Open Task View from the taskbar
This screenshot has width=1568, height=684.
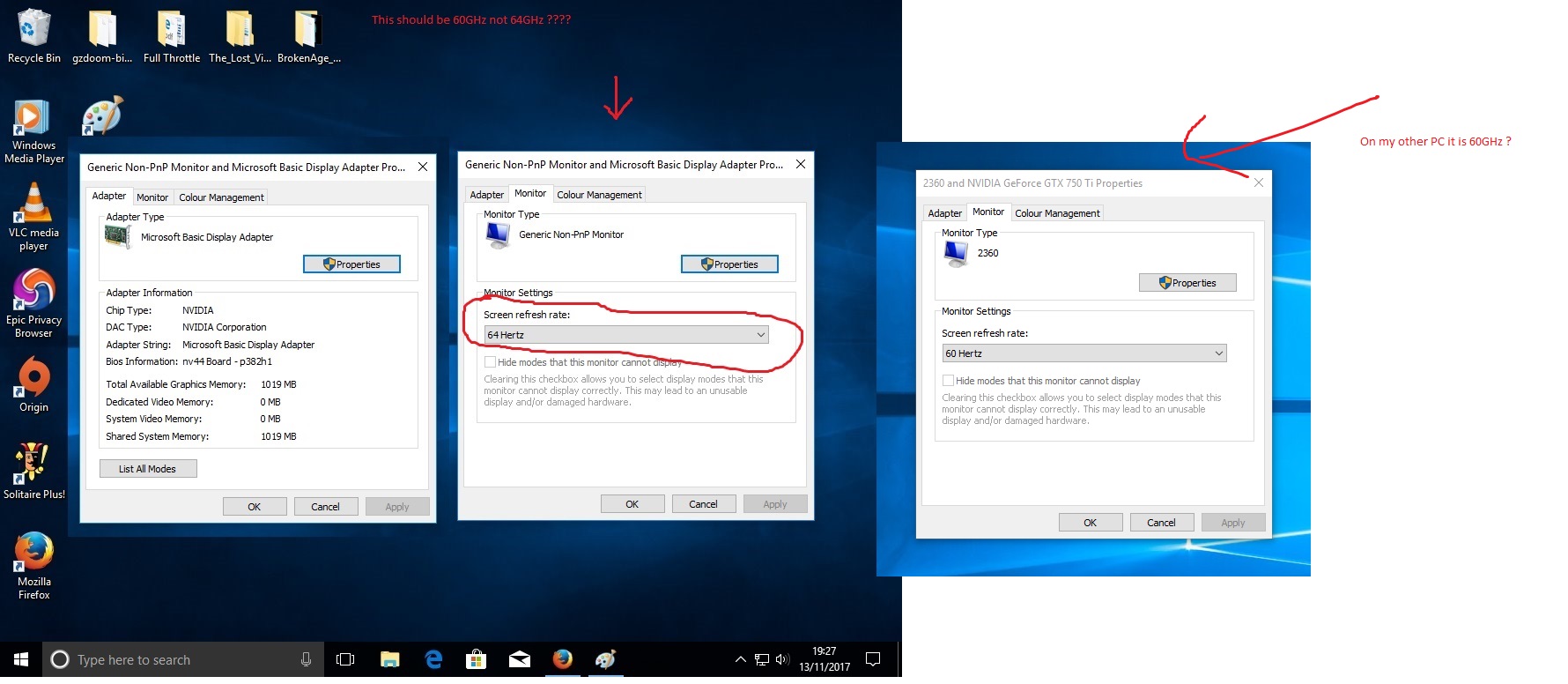345,659
